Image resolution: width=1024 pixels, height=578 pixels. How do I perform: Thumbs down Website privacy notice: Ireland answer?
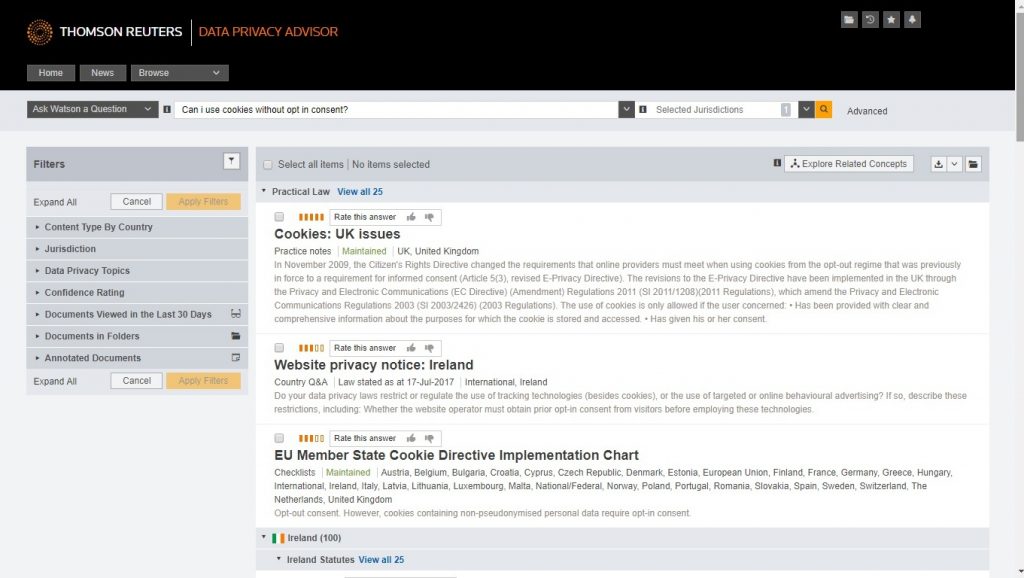(429, 349)
